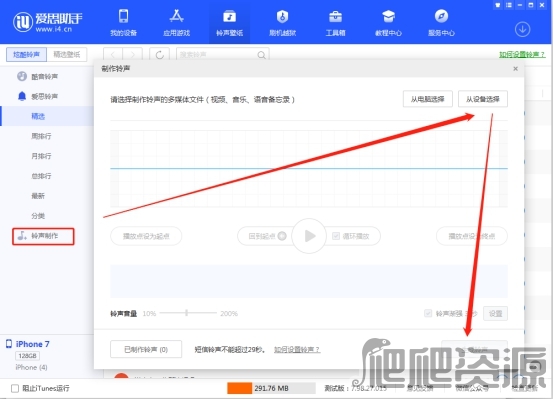Click 播放点设为起点 button
Viewport: 554px width, 399px height.
146,236
